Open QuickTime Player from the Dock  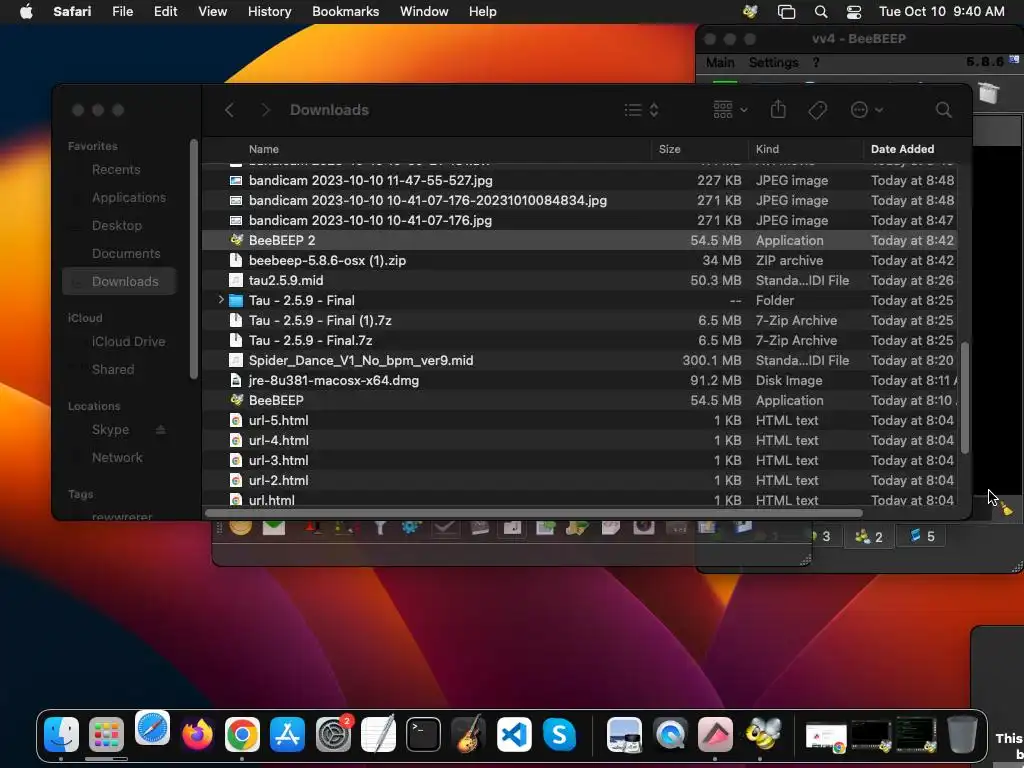(670, 735)
